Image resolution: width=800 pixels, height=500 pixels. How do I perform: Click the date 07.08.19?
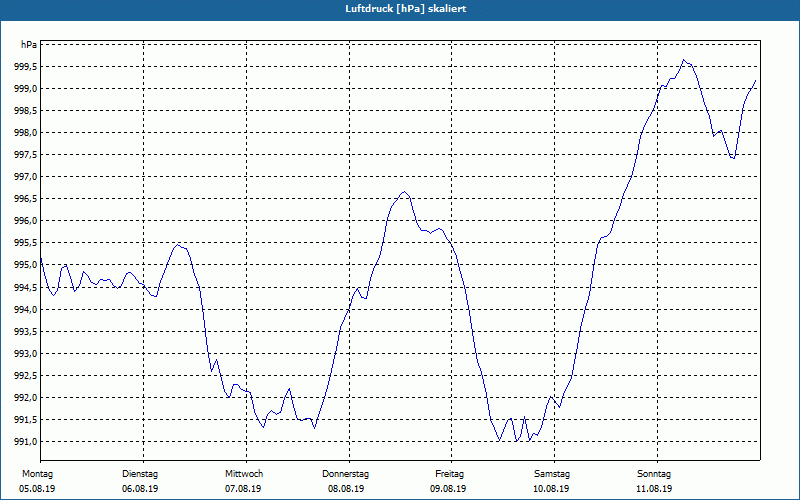(x=243, y=489)
